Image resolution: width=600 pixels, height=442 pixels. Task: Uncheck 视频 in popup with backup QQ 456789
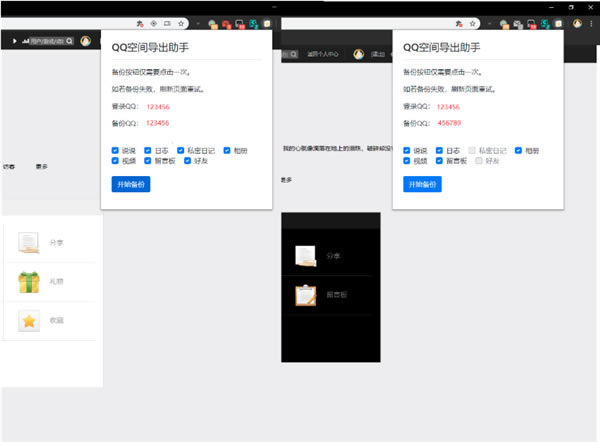(x=407, y=161)
